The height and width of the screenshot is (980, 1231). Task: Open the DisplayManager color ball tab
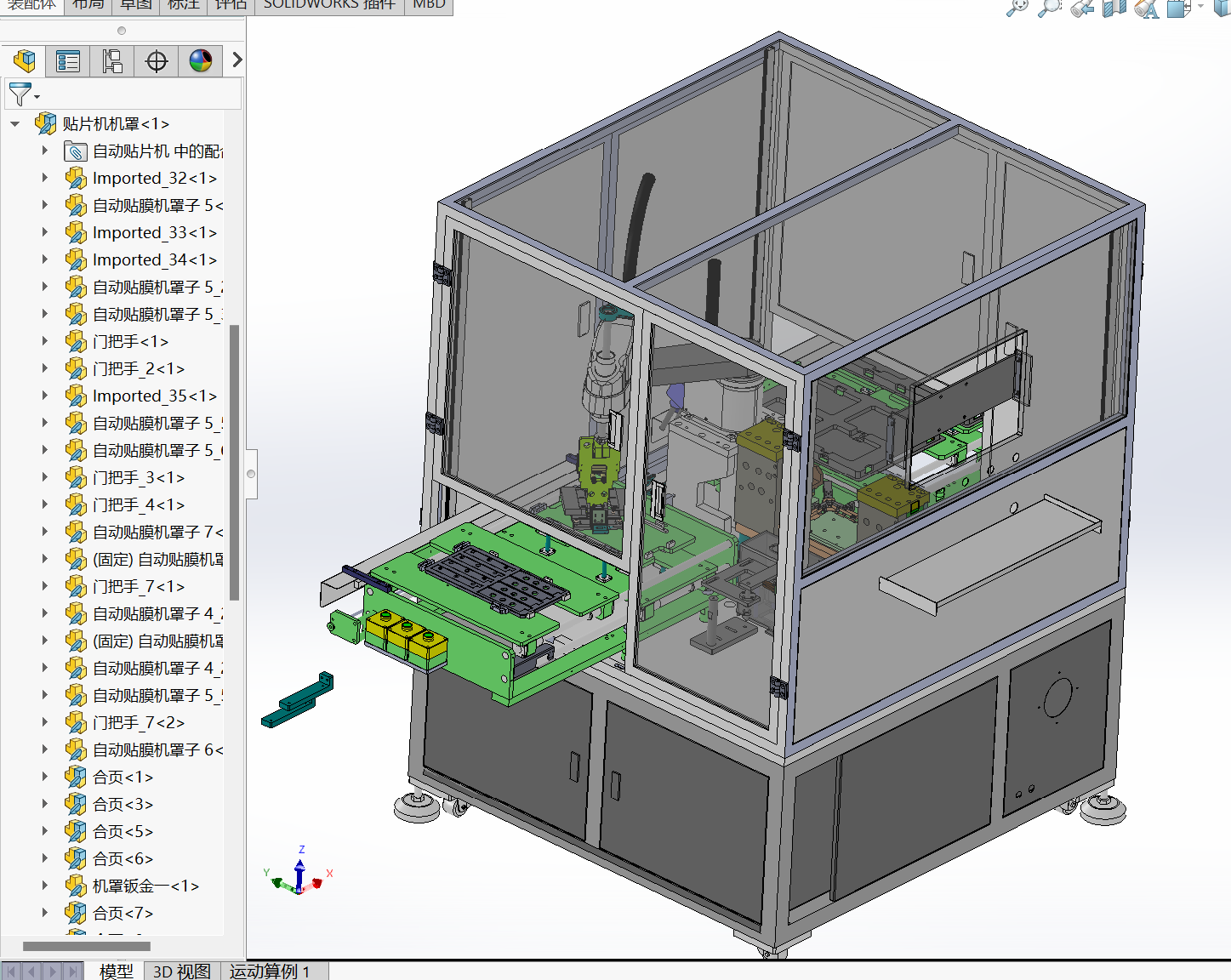(201, 61)
